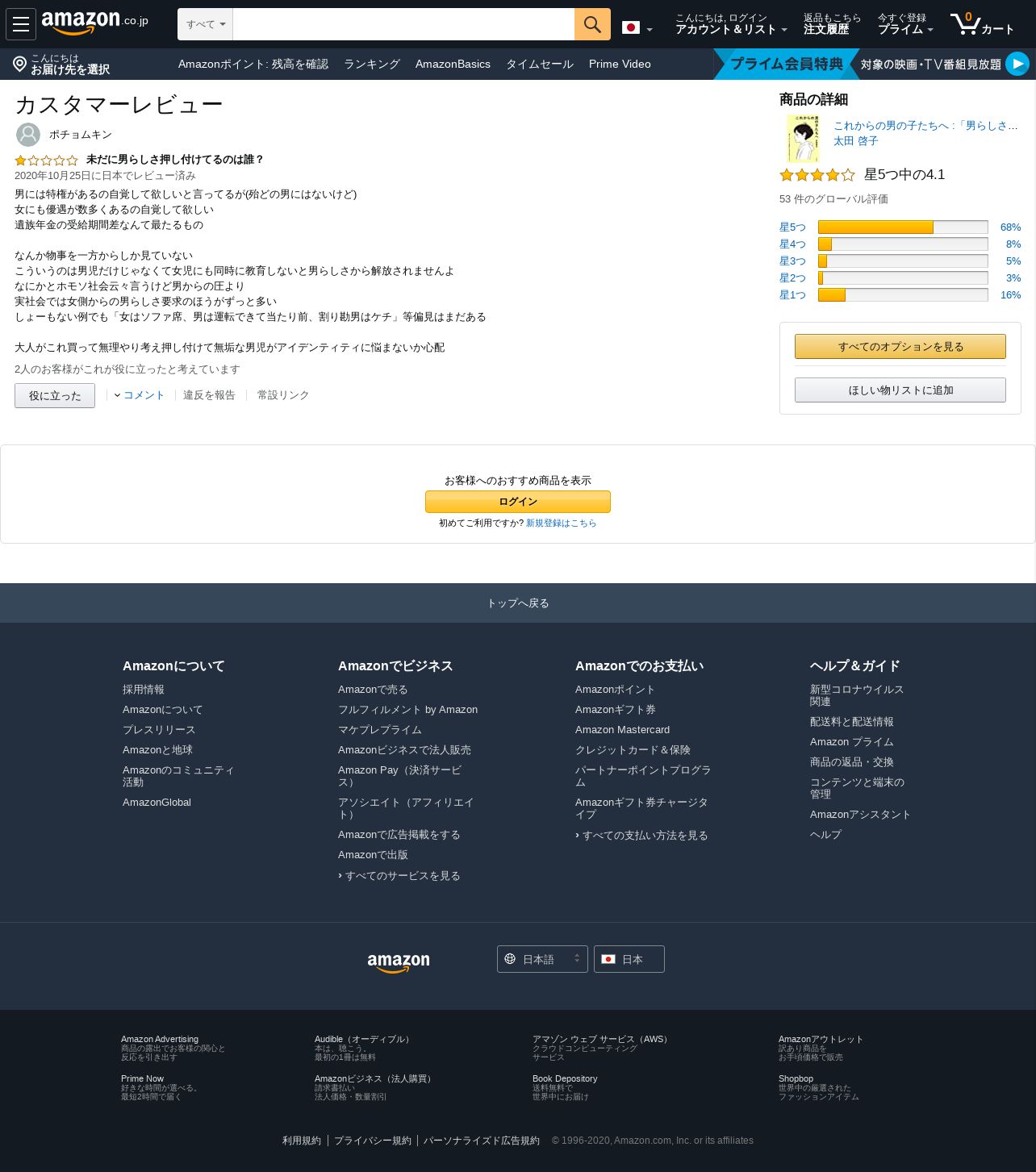Click 違反を報告 link
This screenshot has width=1036, height=1172.
tap(209, 395)
